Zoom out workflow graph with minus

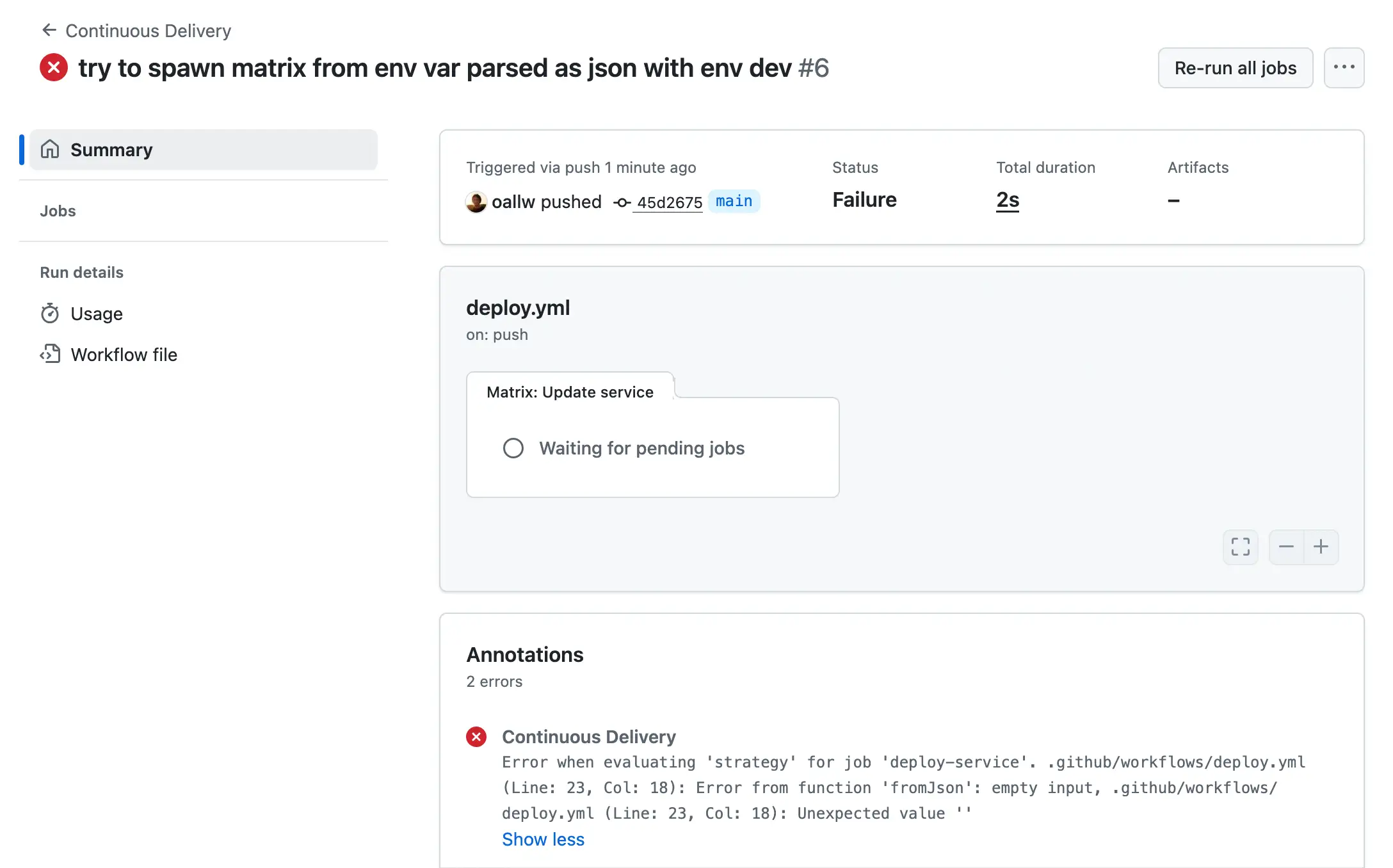point(1286,547)
